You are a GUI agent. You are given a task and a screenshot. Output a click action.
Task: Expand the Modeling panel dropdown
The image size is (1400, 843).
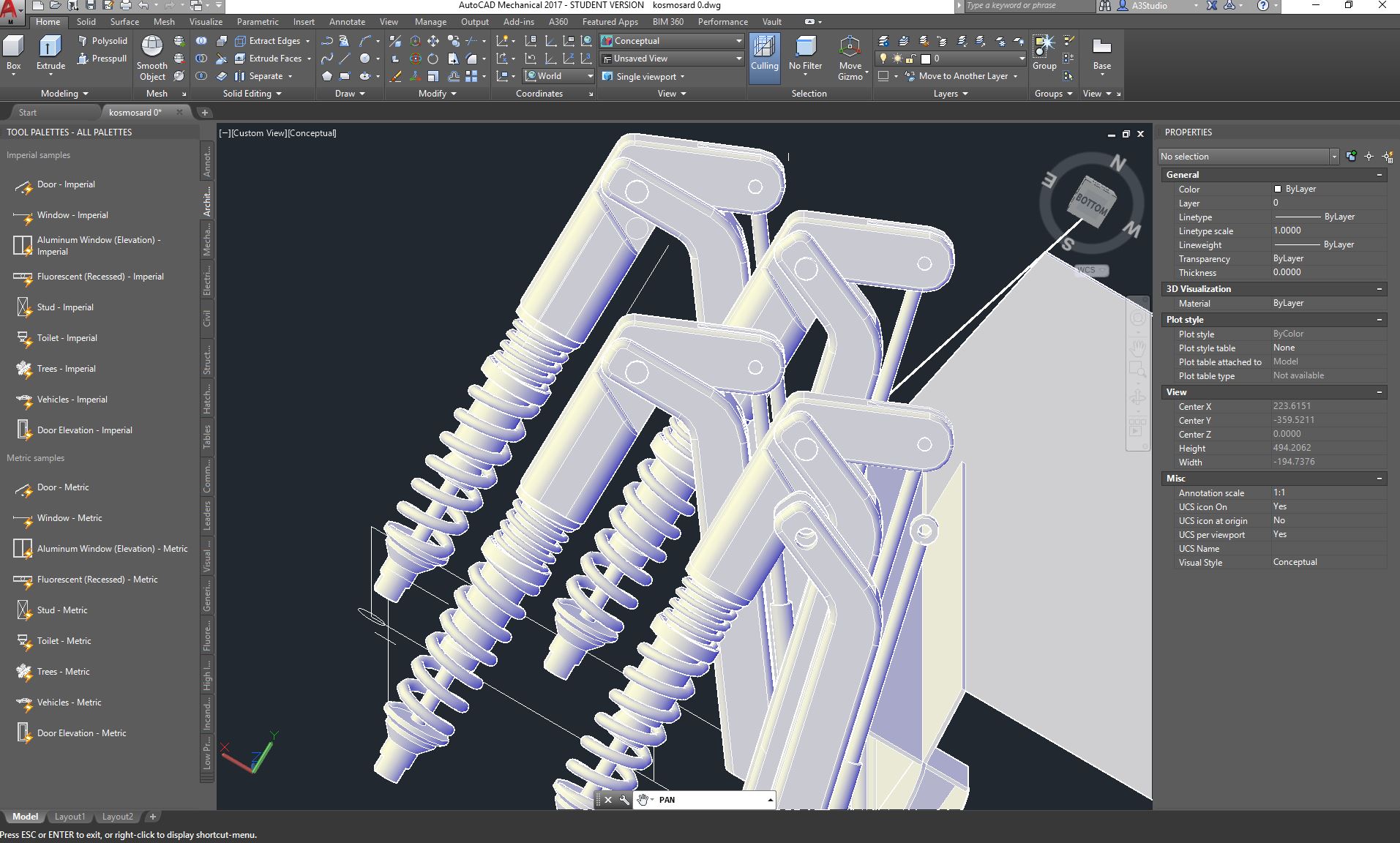click(64, 94)
